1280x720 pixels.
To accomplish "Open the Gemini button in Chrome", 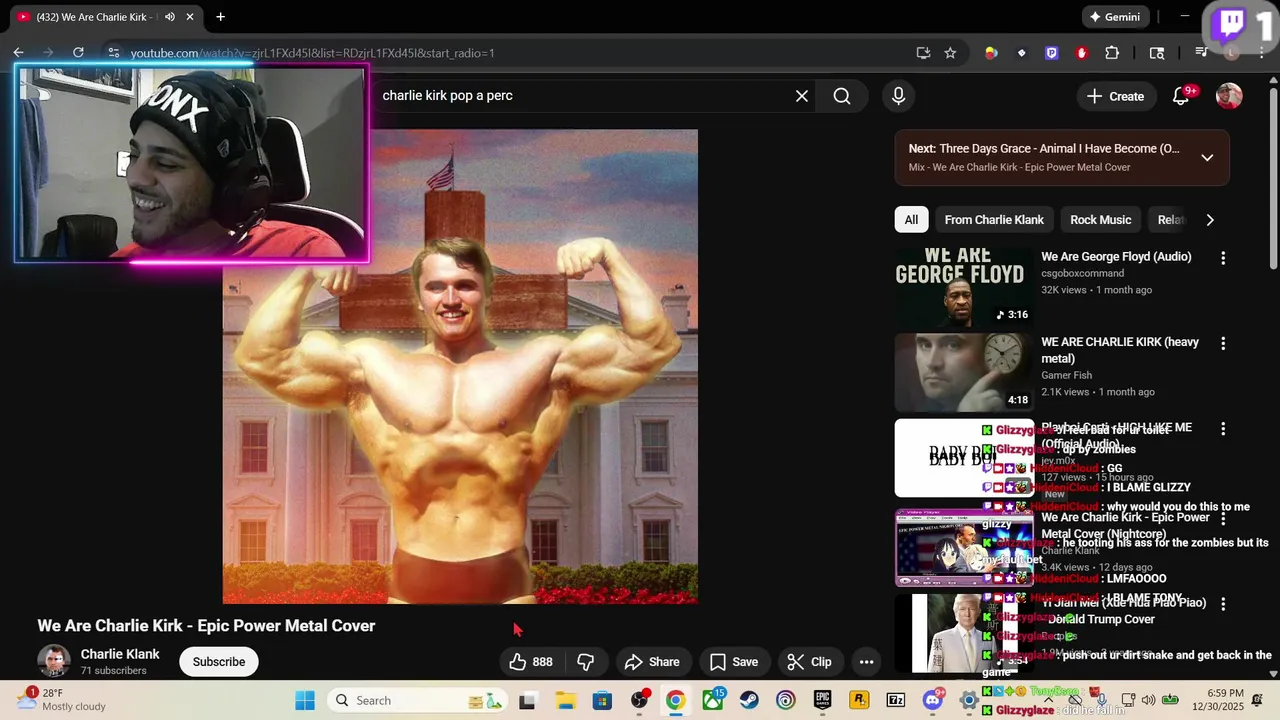I will point(1115,17).
